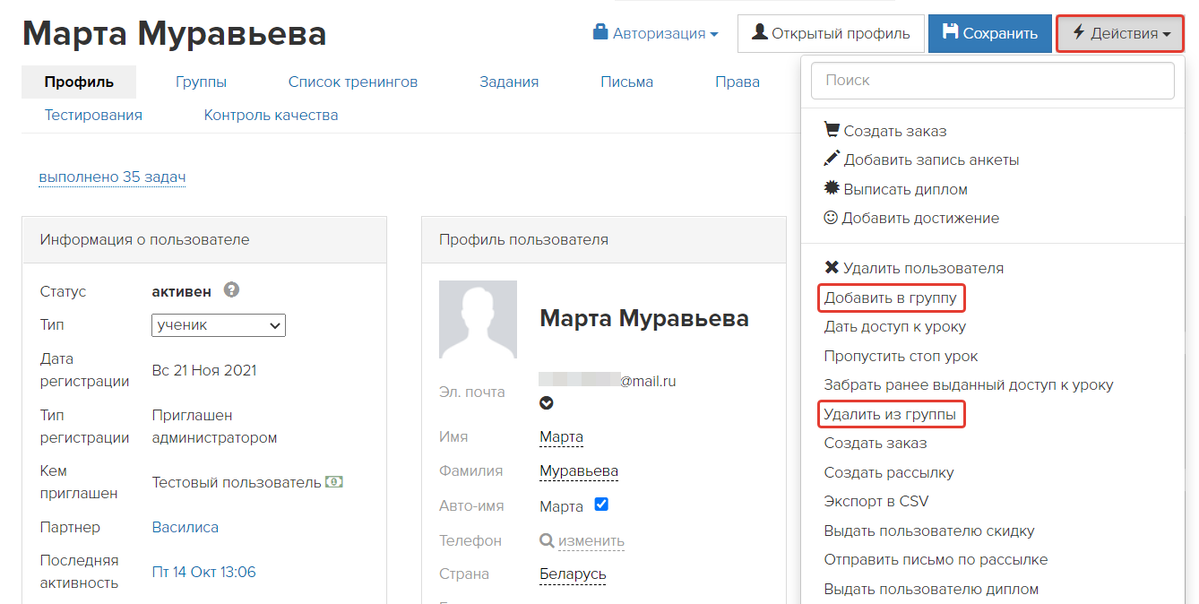This screenshot has width=1199, height=604.
Task: Click the изменить phone link
Action: tap(591, 541)
